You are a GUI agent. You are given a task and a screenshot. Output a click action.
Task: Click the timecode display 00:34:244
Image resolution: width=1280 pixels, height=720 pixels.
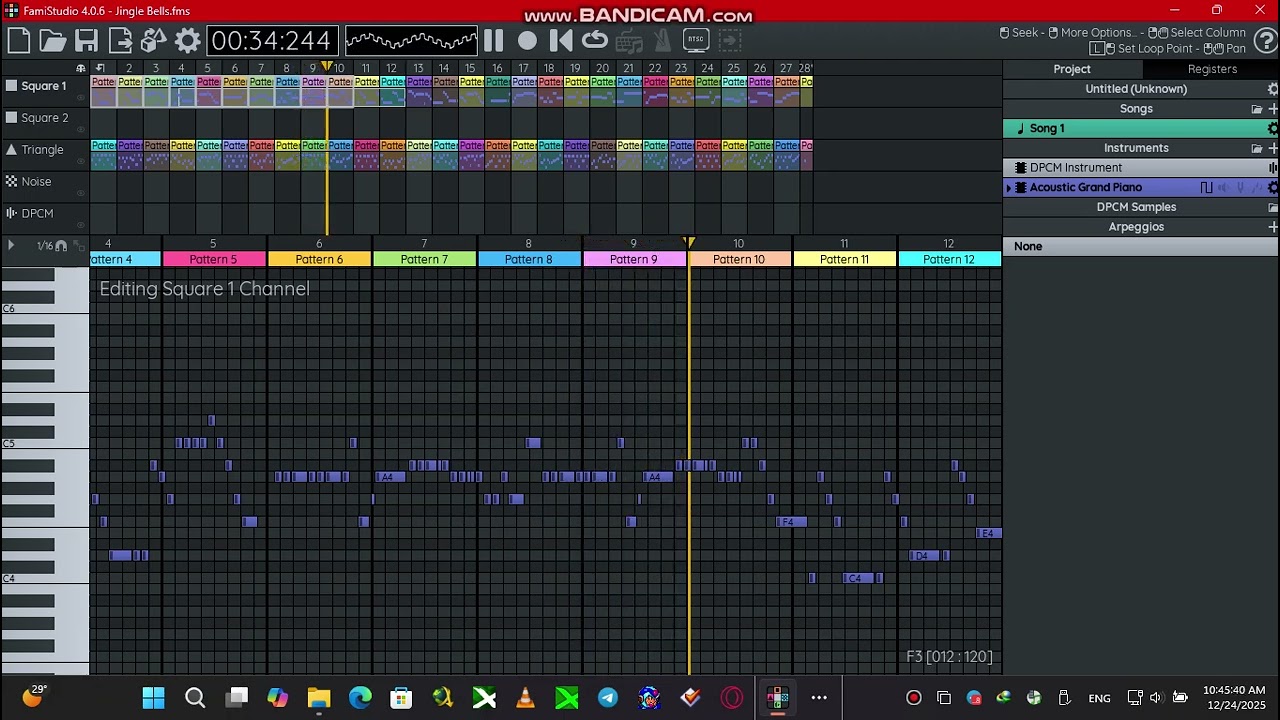[x=271, y=41]
